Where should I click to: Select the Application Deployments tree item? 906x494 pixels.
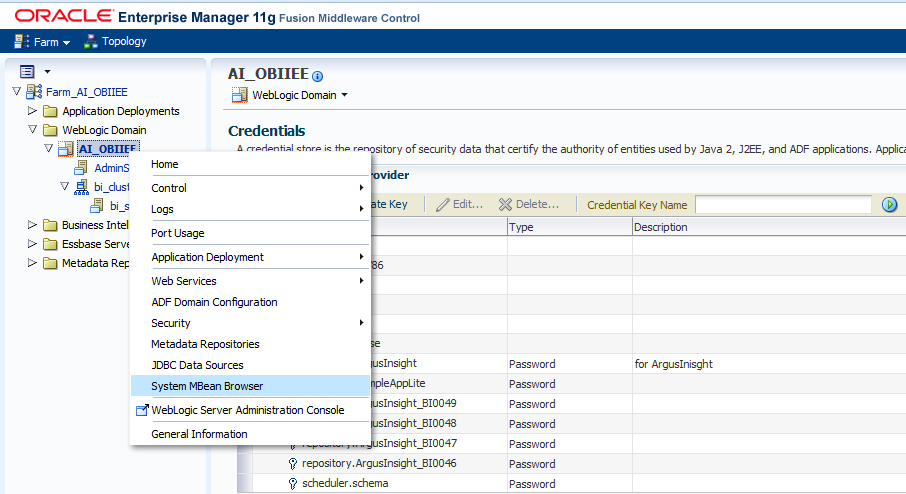tap(121, 111)
